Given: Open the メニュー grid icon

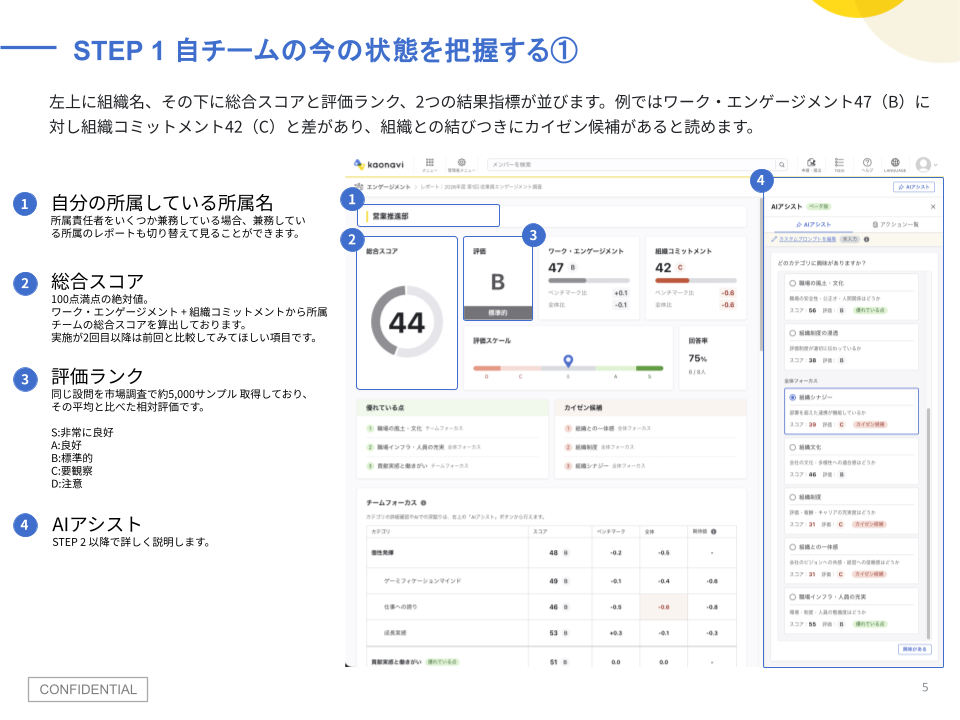Looking at the screenshot, I should (x=430, y=162).
